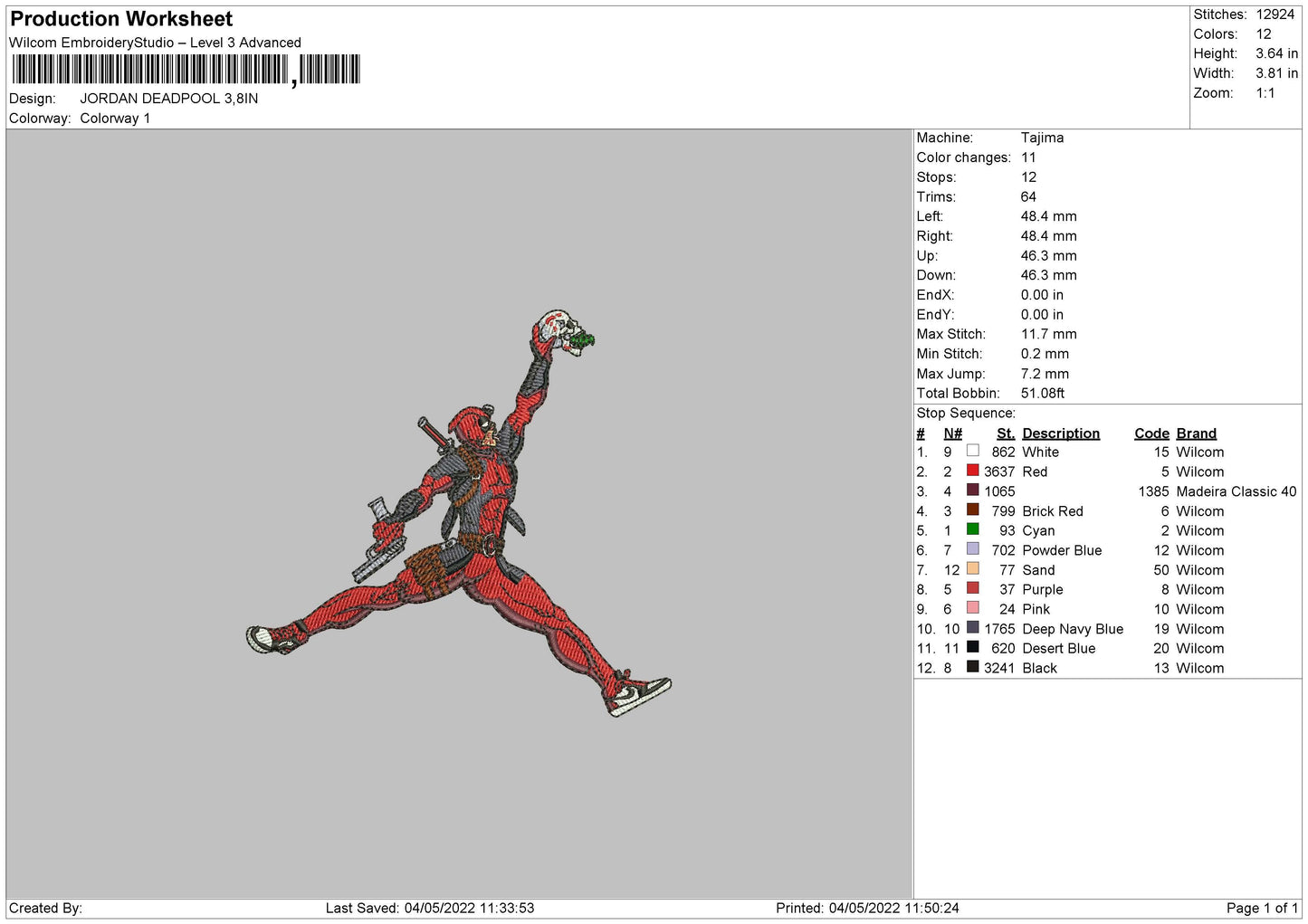
Task: Click the 'Production Worksheet' heading
Action: [x=121, y=19]
